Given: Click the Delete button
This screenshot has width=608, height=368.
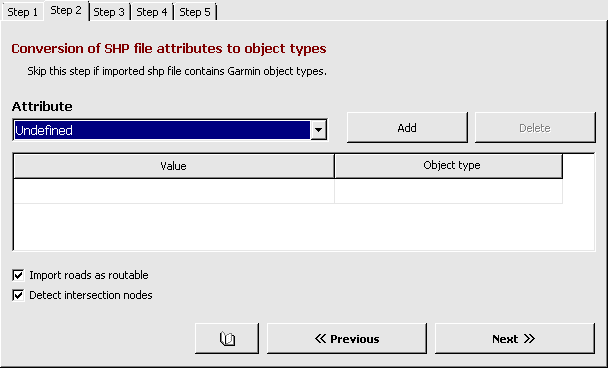Looking at the screenshot, I should pyautogui.click(x=535, y=128).
